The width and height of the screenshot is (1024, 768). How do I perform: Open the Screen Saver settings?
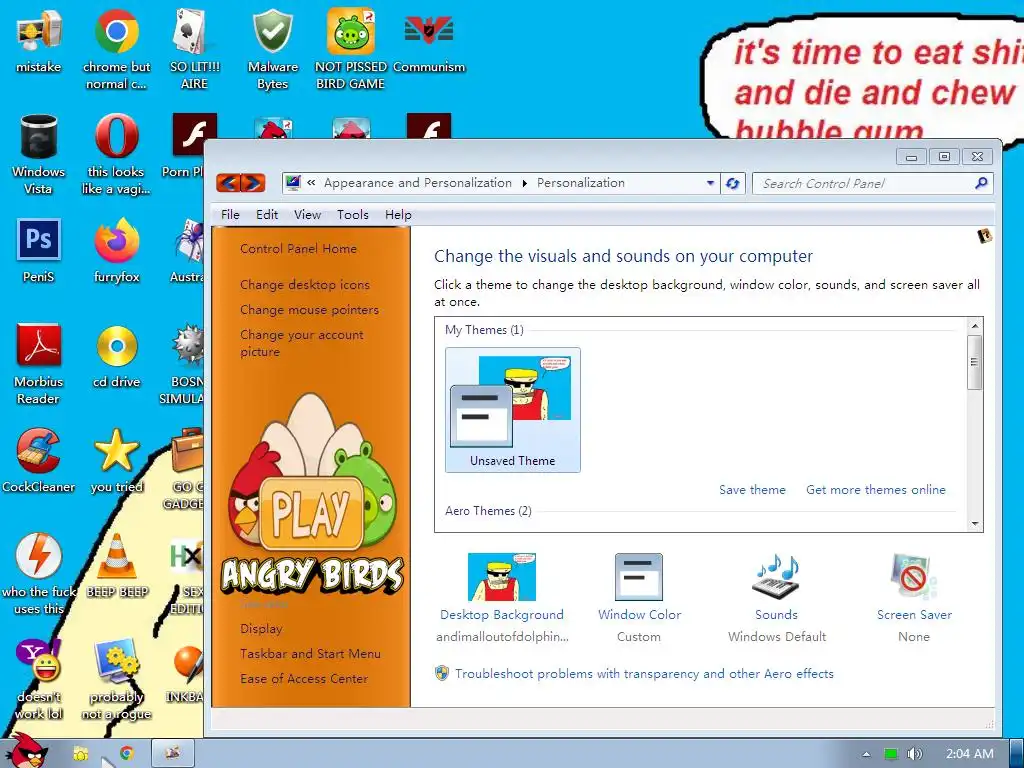pyautogui.click(x=914, y=598)
